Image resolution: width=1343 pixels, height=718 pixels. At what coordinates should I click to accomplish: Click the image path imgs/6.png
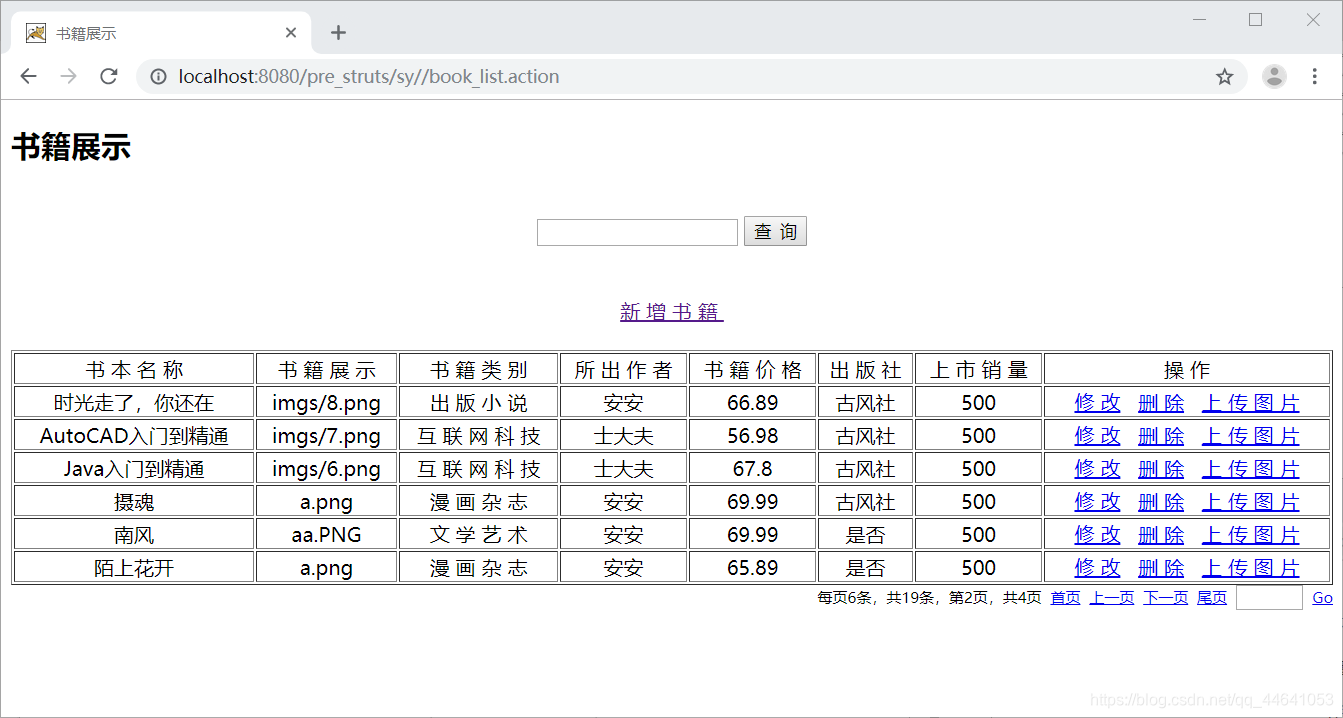tap(327, 469)
